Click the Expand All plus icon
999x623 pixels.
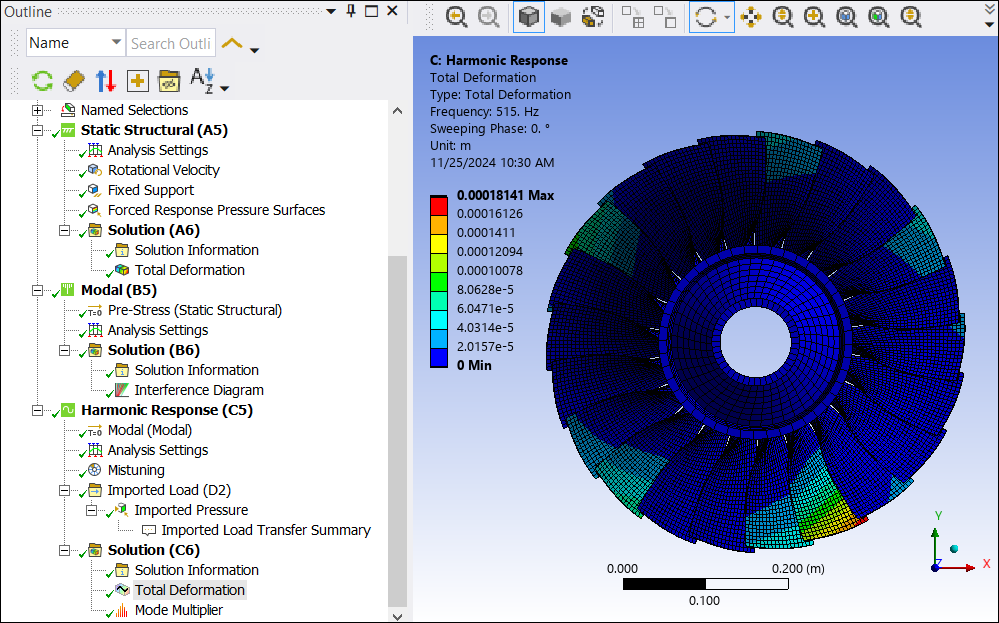pos(137,81)
